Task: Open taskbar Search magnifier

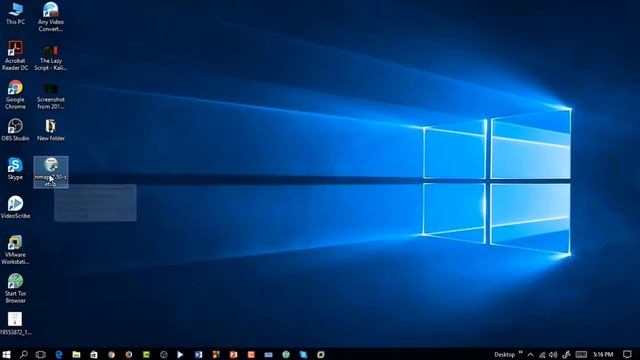Action: coord(24,354)
